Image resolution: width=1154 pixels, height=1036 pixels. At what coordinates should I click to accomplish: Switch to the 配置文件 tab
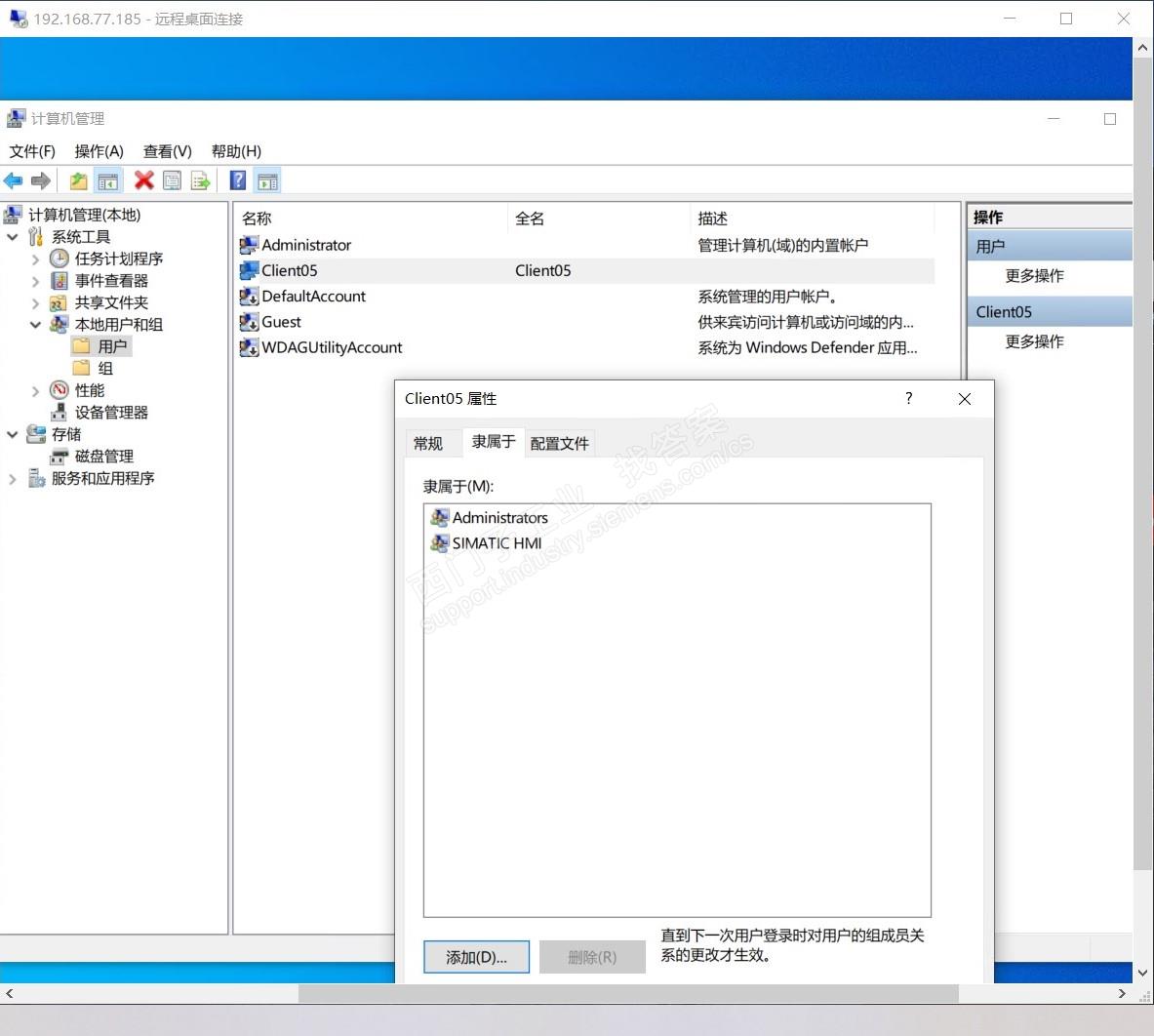(559, 443)
